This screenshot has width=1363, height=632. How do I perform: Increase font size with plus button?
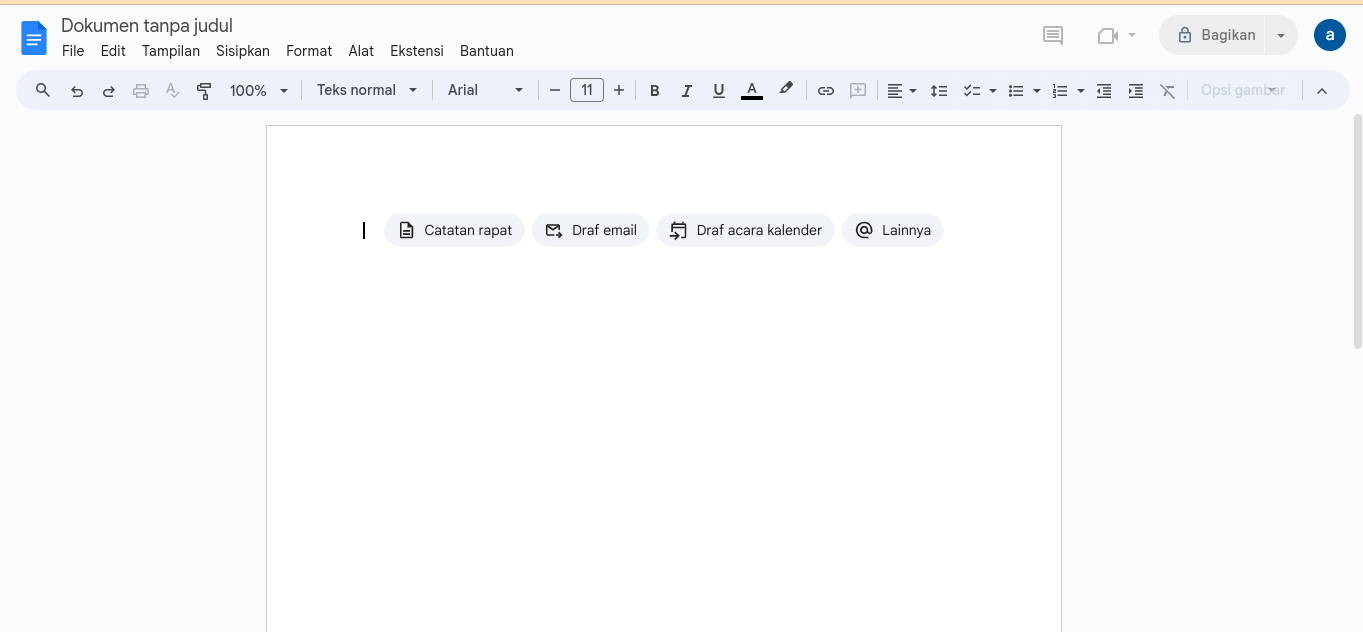pos(619,91)
